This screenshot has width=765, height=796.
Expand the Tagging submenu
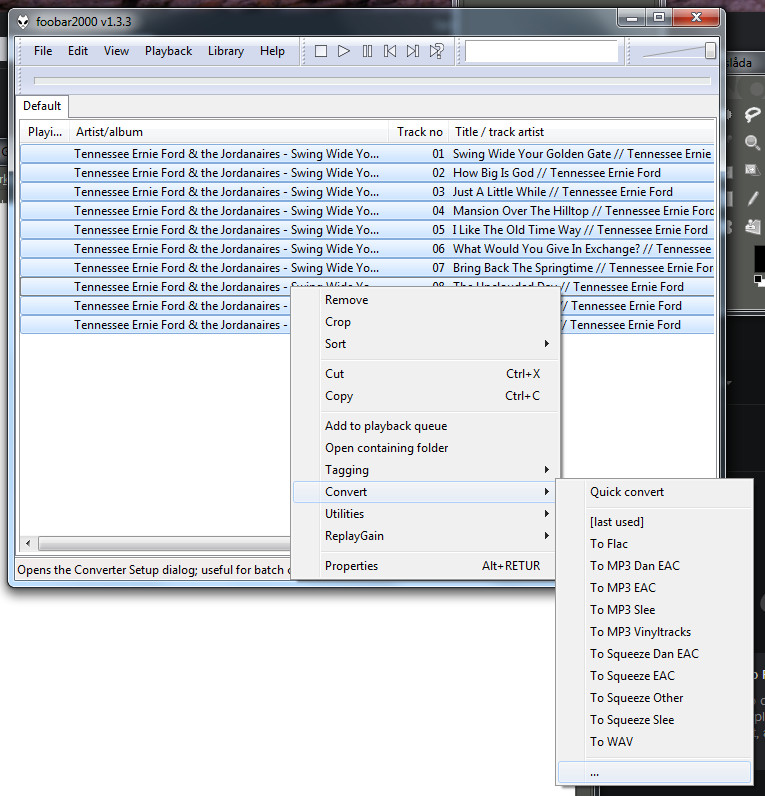426,470
